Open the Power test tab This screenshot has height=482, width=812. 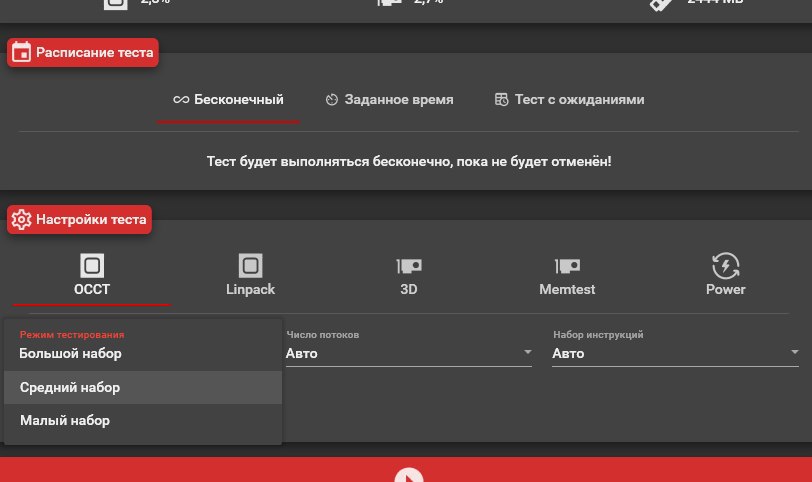coord(726,275)
